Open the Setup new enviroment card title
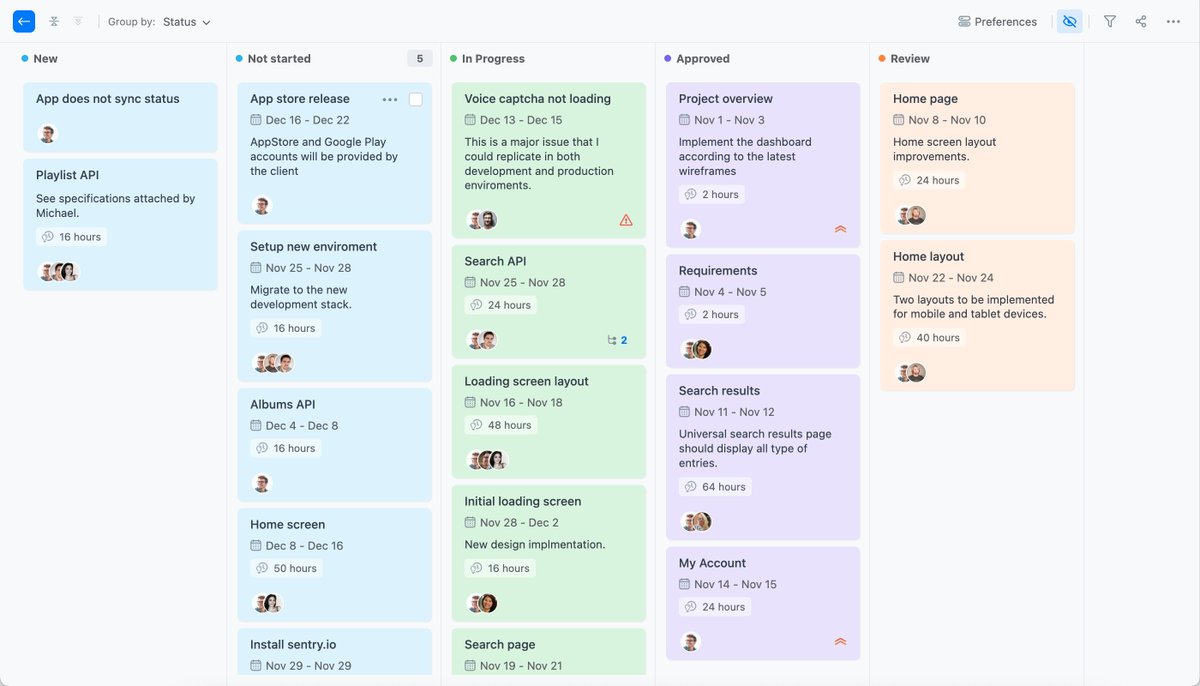Viewport: 1200px width, 686px height. tap(313, 247)
